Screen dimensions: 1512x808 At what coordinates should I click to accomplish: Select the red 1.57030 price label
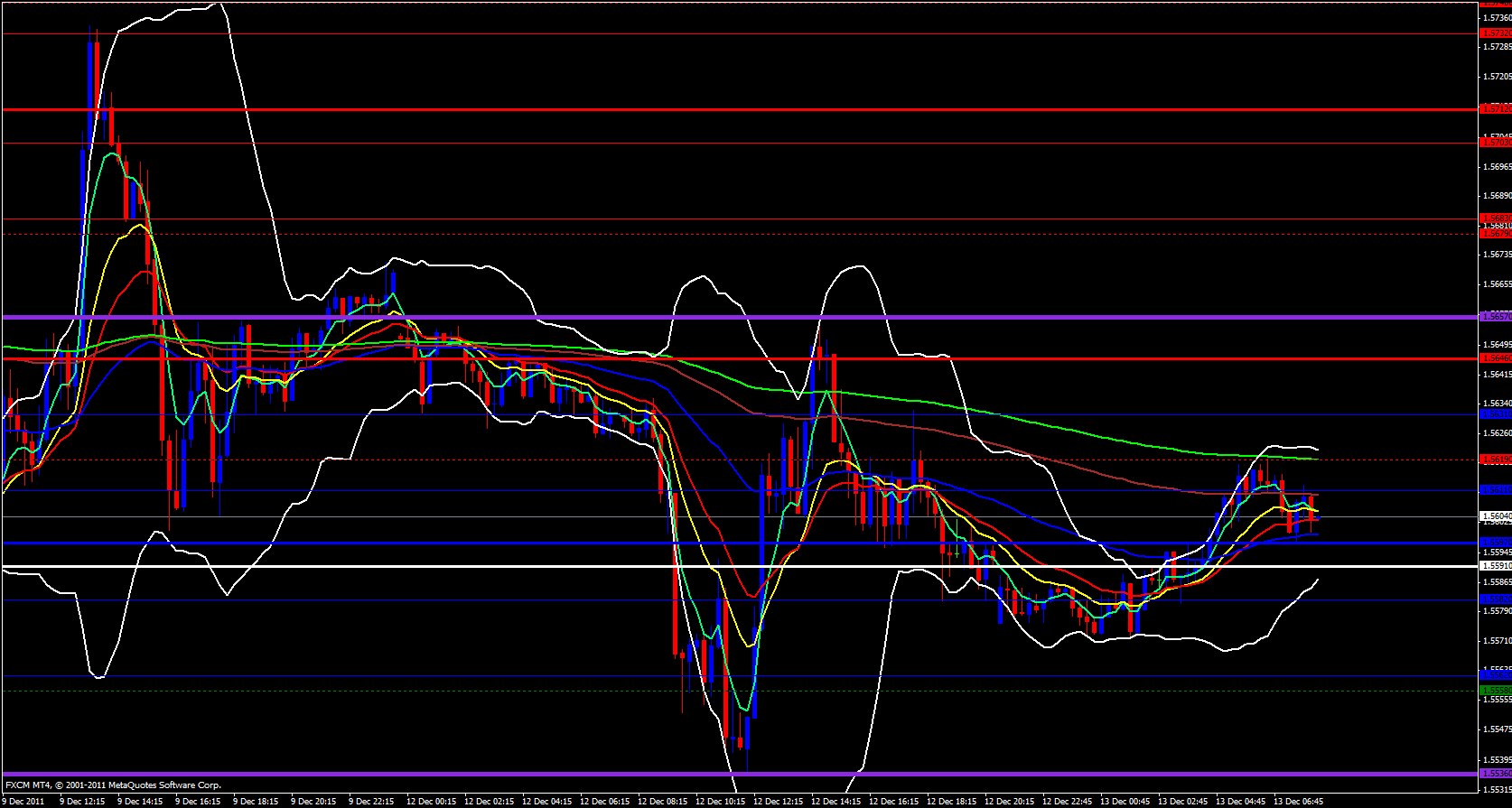(x=1495, y=143)
